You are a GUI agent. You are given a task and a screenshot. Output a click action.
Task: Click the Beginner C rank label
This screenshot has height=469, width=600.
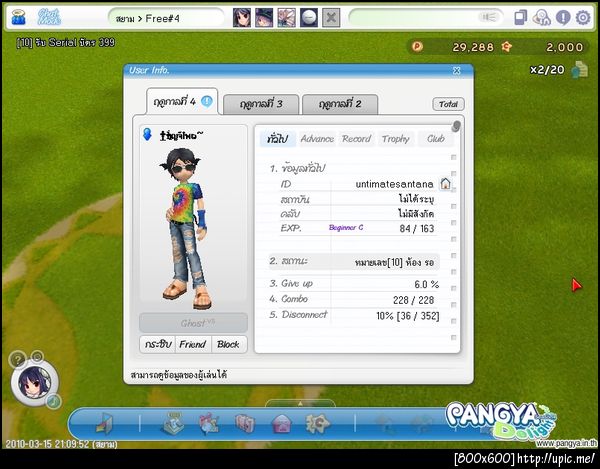(346, 228)
